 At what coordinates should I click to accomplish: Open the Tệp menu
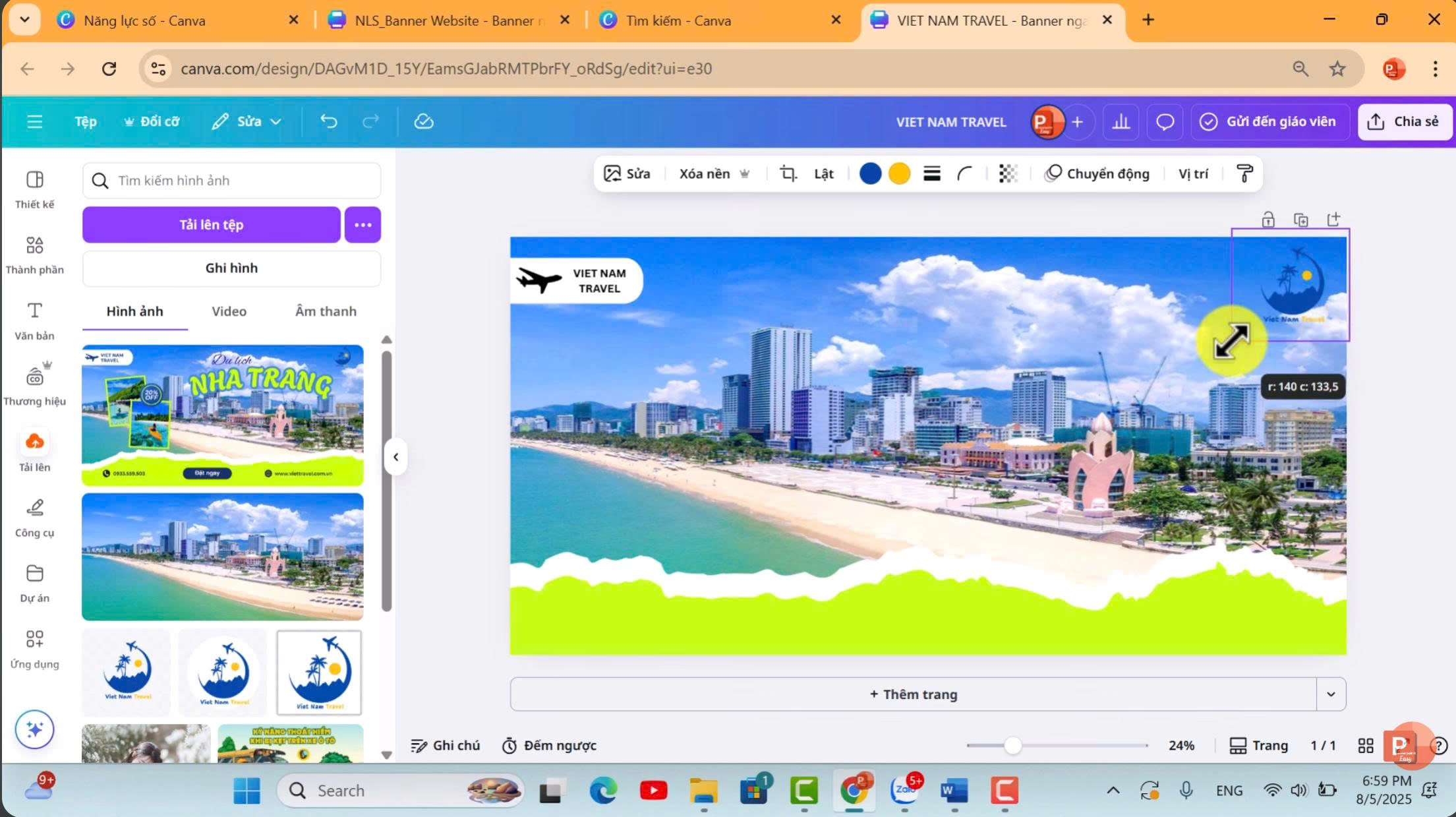(x=85, y=121)
